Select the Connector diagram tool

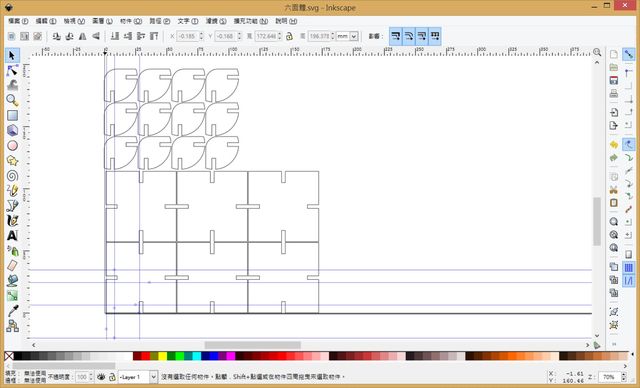tap(12, 326)
